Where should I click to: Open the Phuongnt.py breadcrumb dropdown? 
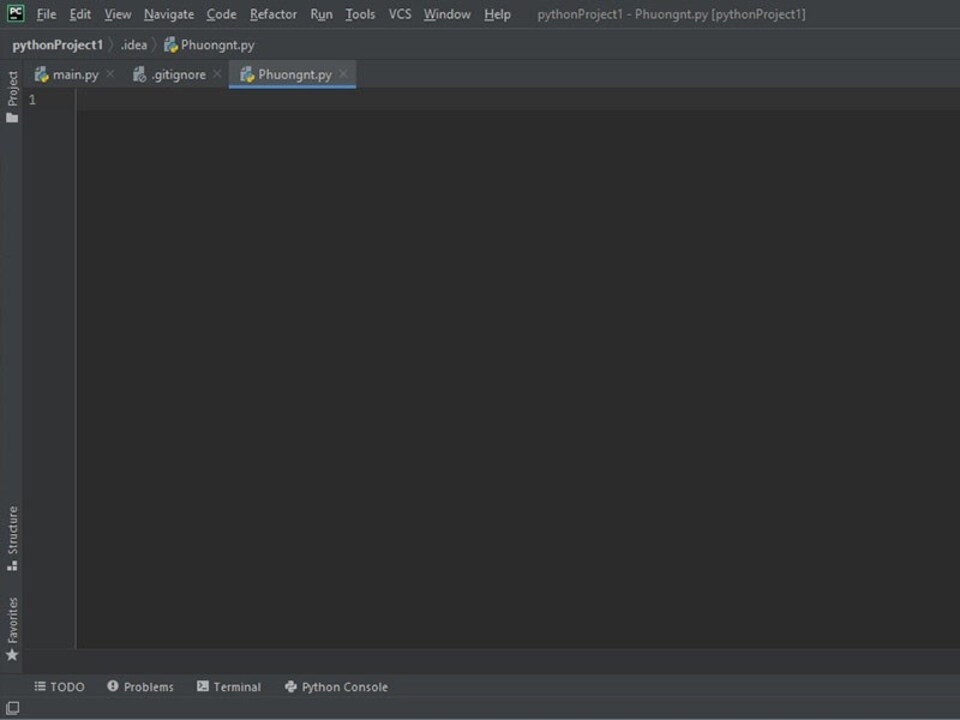[217, 44]
